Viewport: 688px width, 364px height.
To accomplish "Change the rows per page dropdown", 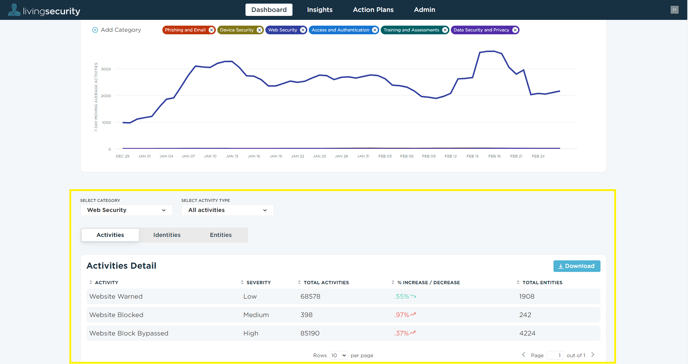I will click(x=338, y=355).
